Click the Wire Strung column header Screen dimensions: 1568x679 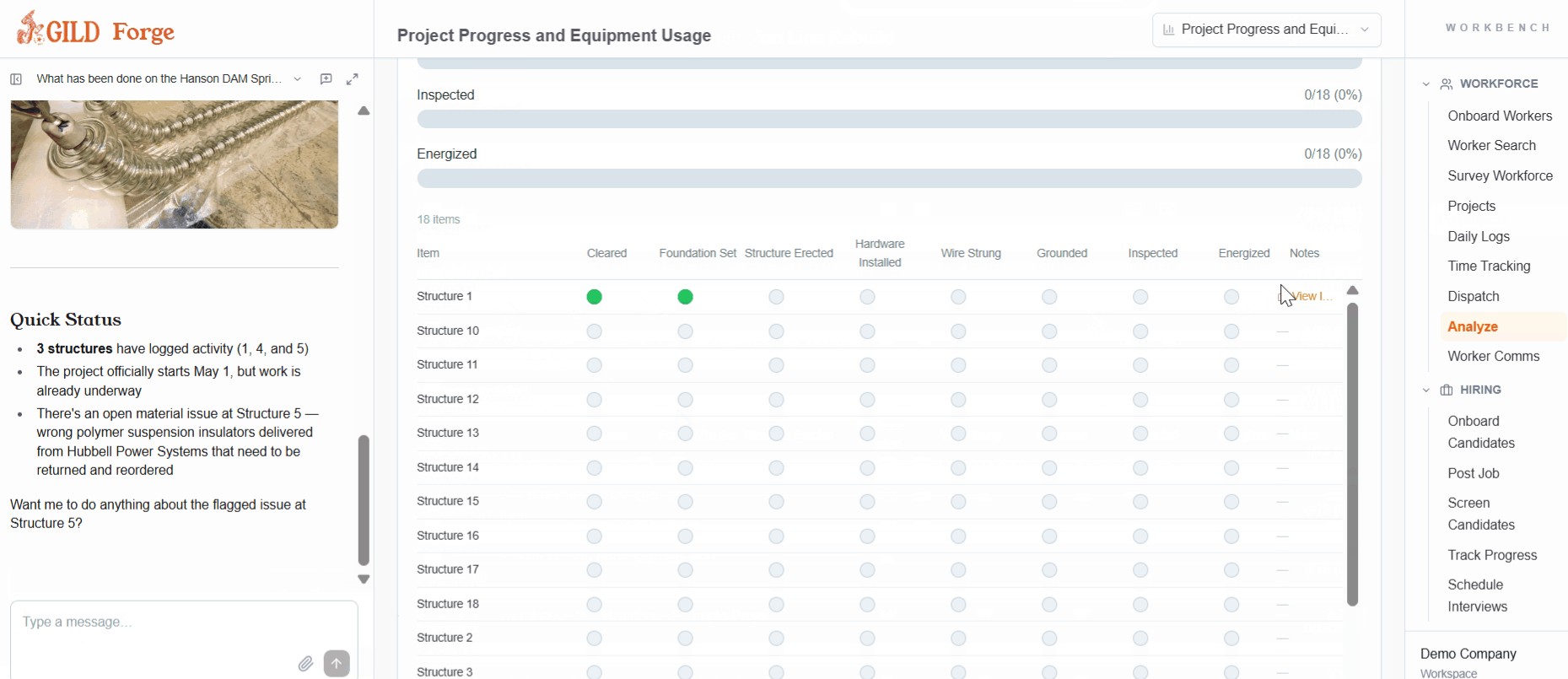point(971,254)
